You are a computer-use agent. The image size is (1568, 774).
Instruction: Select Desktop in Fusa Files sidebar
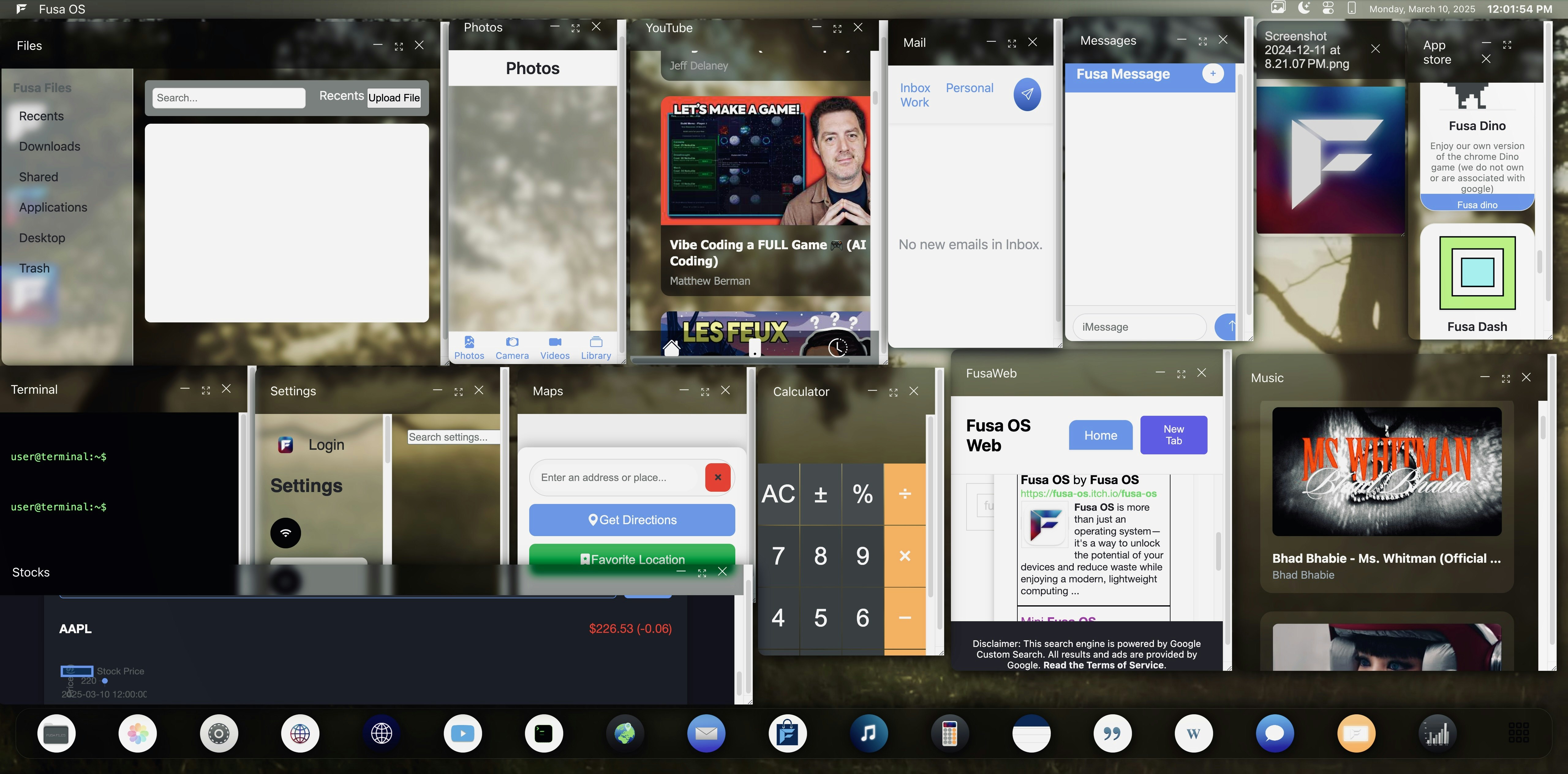click(x=42, y=238)
